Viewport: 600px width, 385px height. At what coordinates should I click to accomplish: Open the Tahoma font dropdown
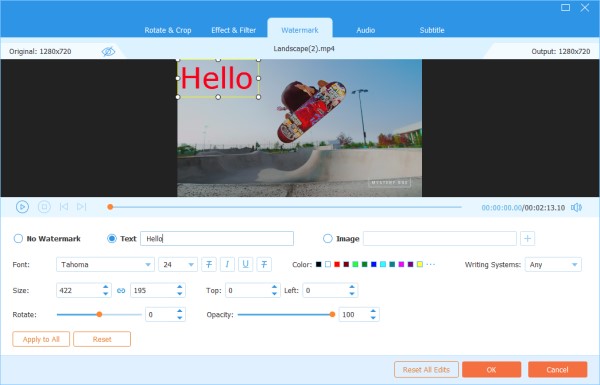coord(105,264)
